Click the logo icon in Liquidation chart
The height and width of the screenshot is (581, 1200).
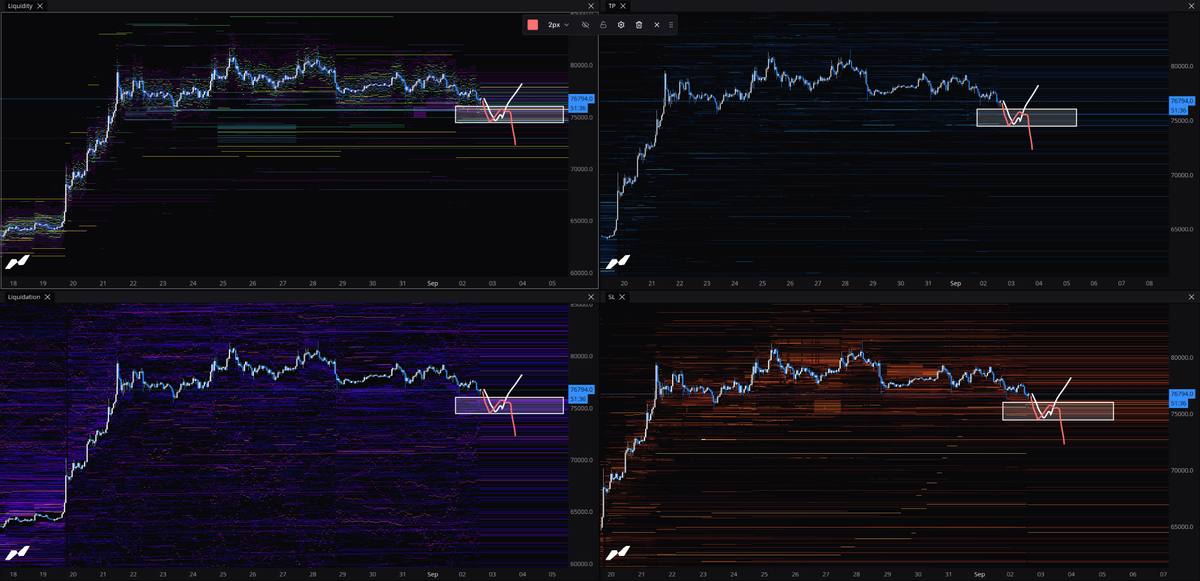17,553
